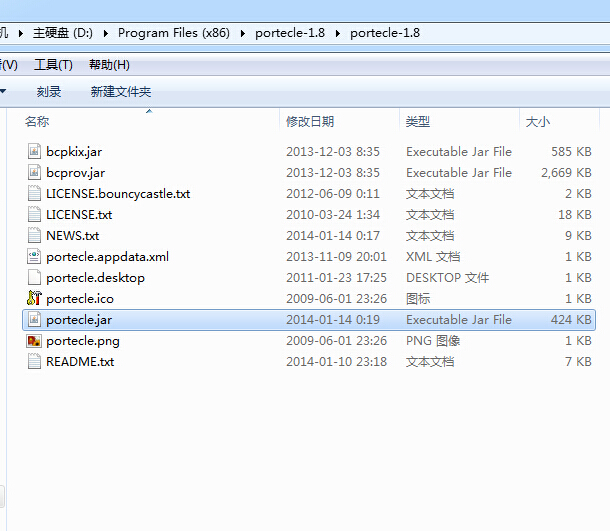610x531 pixels.
Task: Expand the breadcrumb arrow after Program Files (x86)
Action: (243, 33)
